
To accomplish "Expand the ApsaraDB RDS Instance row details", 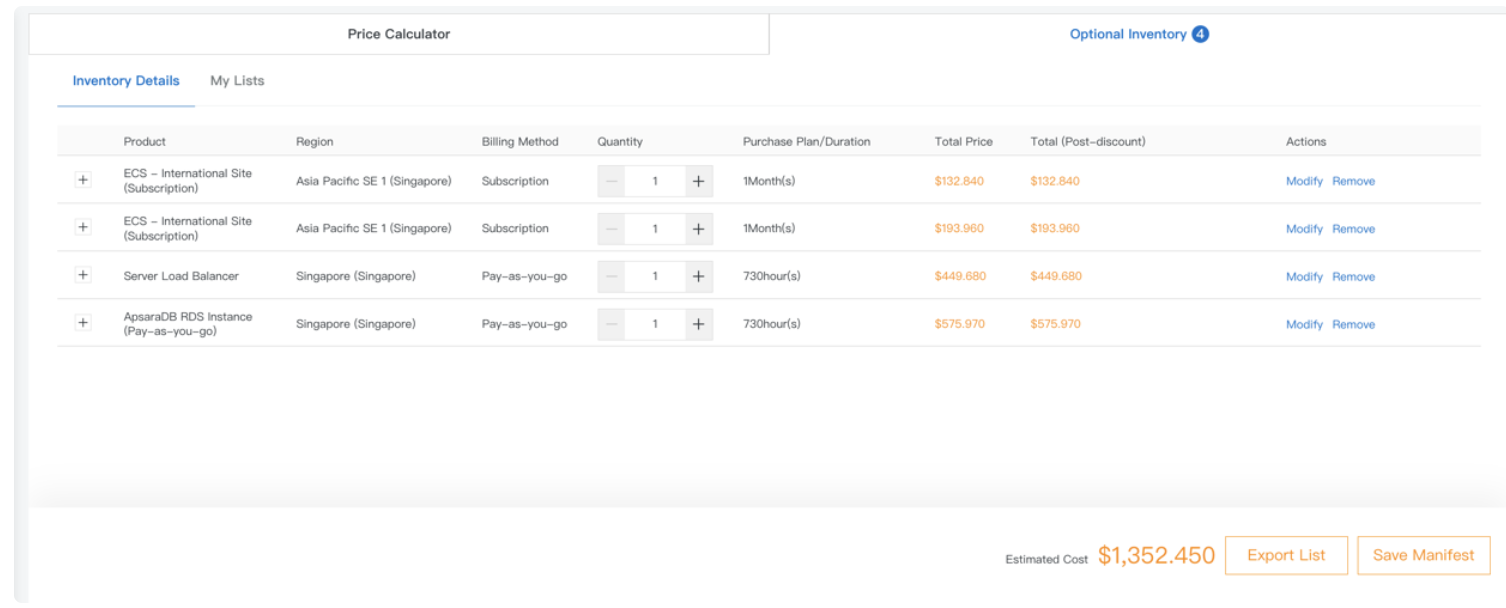I will click(83, 323).
